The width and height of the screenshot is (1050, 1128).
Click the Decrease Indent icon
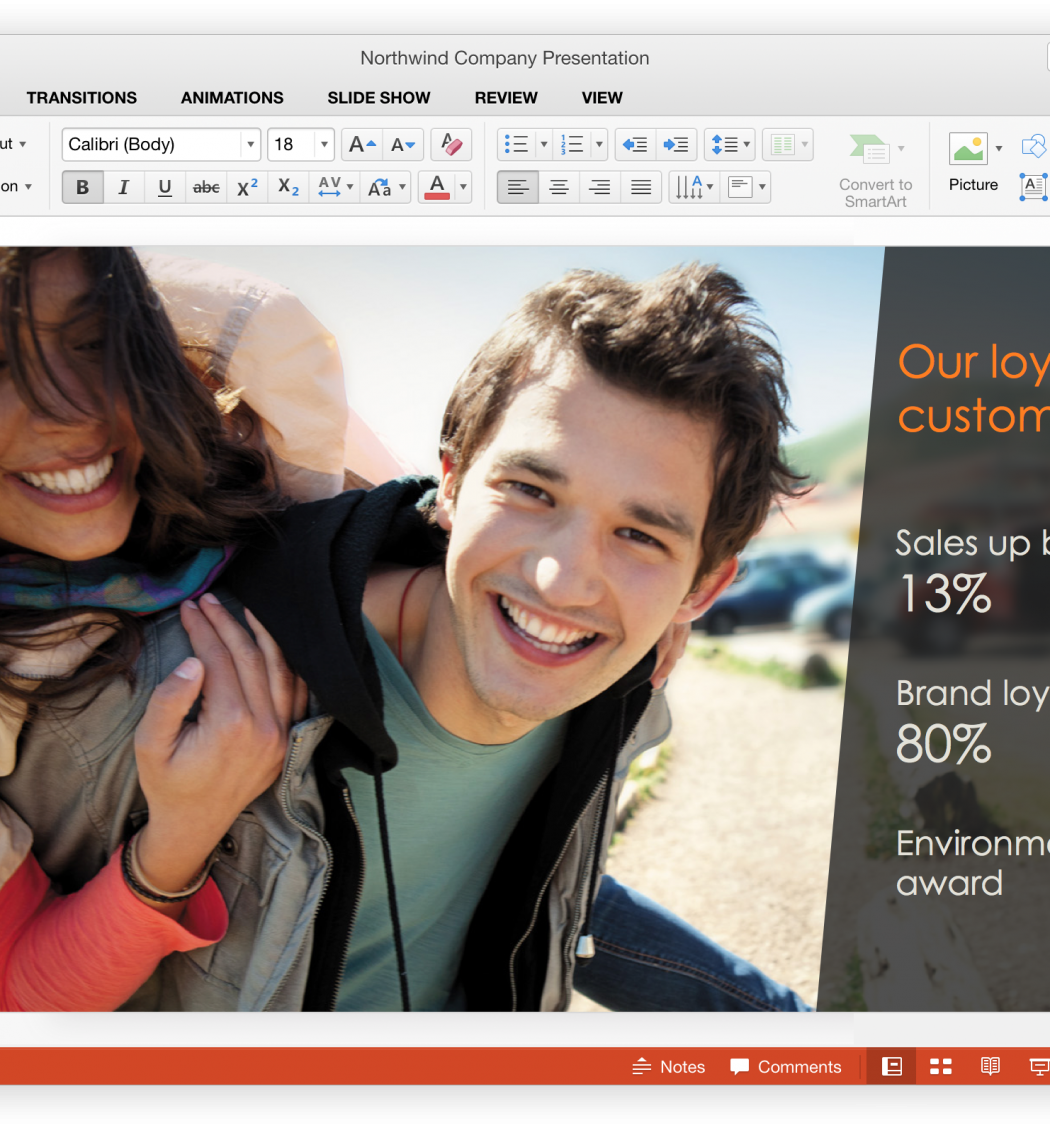(x=635, y=145)
